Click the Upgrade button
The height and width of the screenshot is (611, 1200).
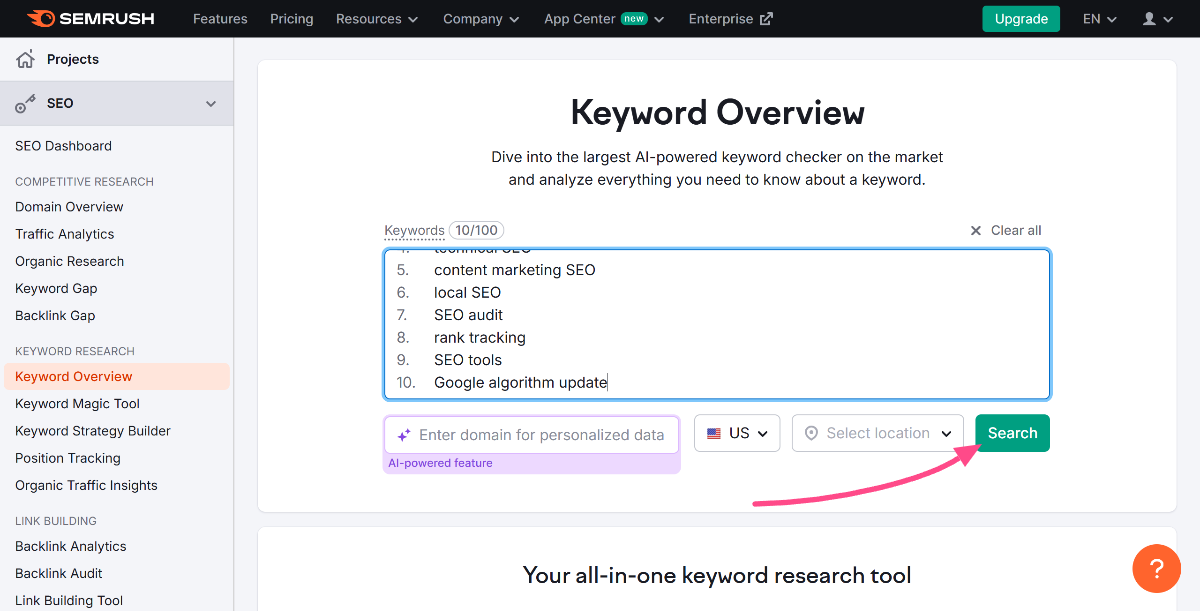pos(1021,19)
